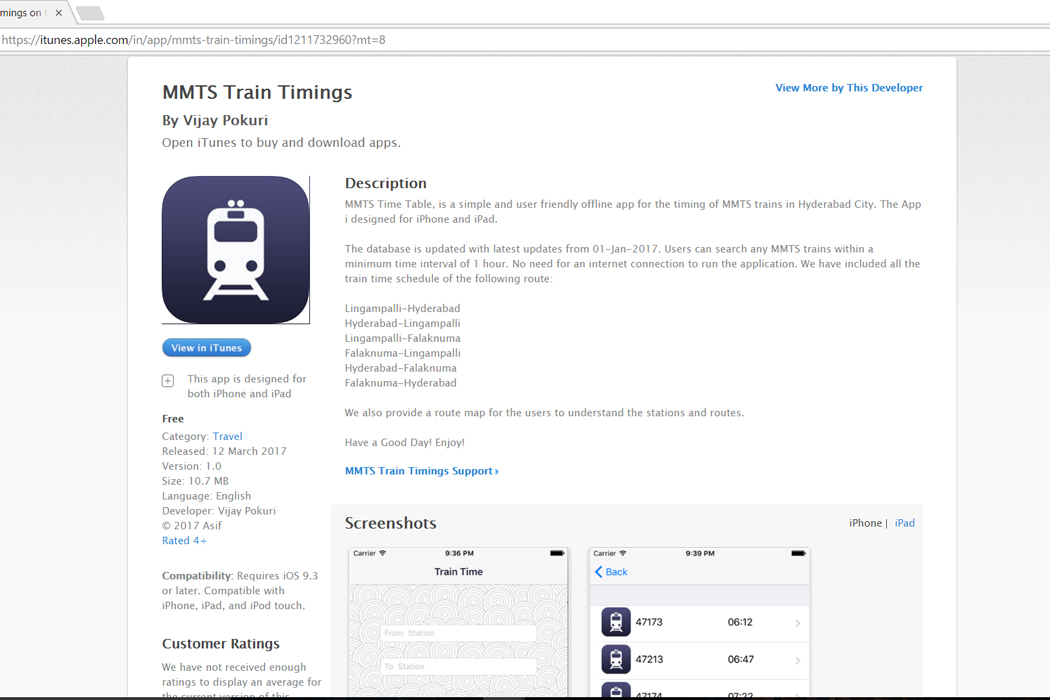Click the Lingampalli-Hyderabad route line
The height and width of the screenshot is (700, 1050).
tap(402, 308)
